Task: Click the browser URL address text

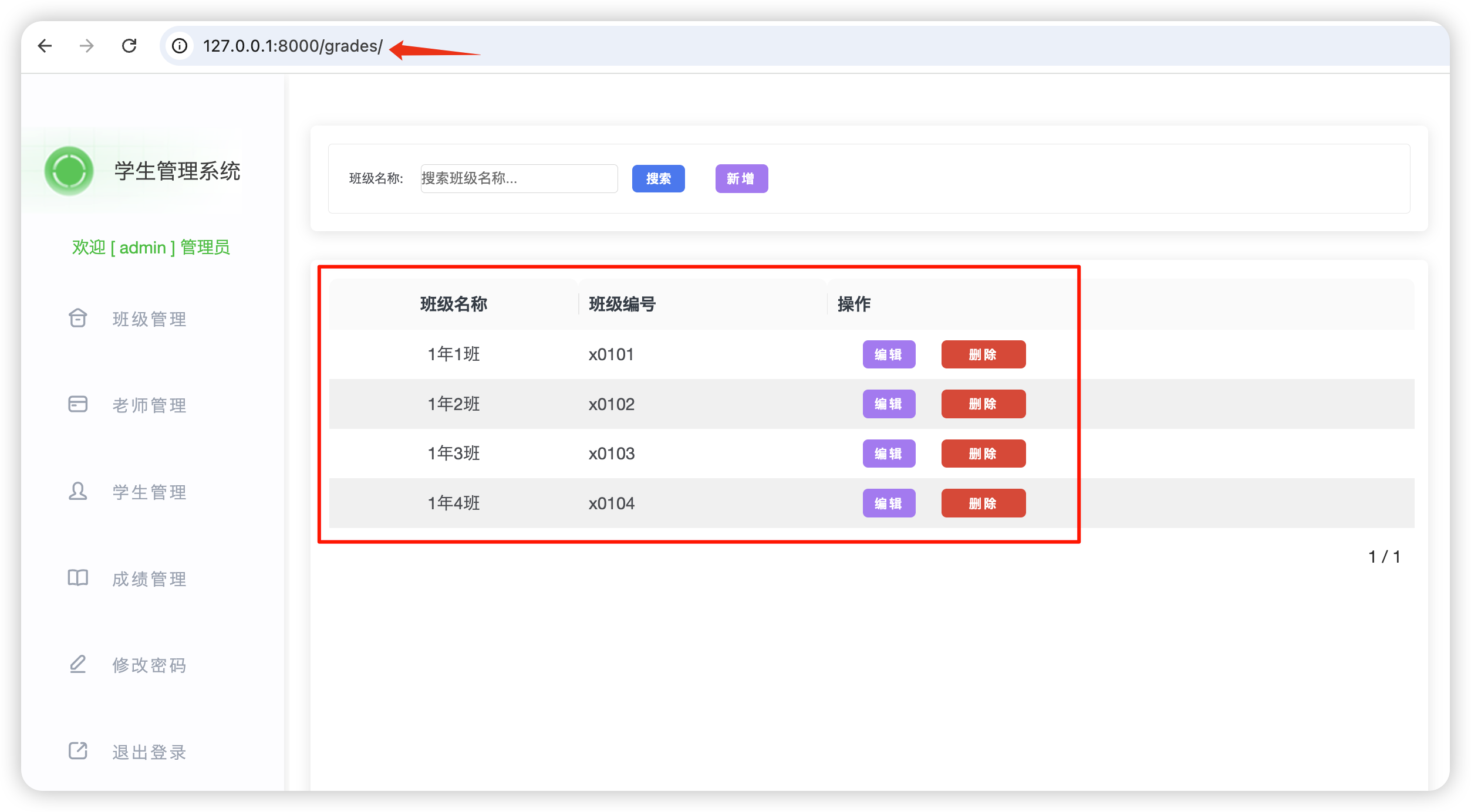Action: pyautogui.click(x=292, y=46)
